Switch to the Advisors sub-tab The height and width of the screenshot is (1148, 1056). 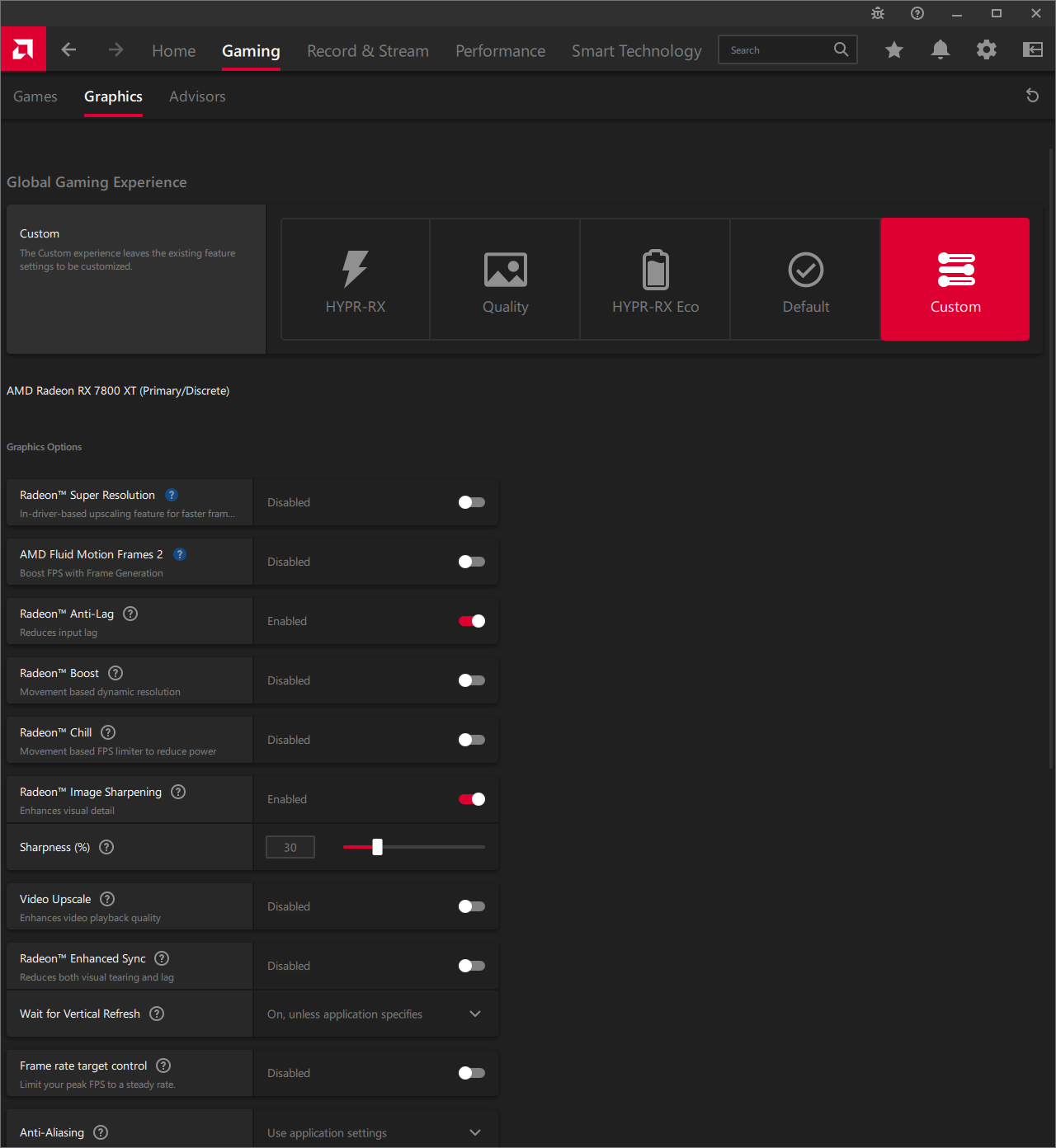click(197, 96)
